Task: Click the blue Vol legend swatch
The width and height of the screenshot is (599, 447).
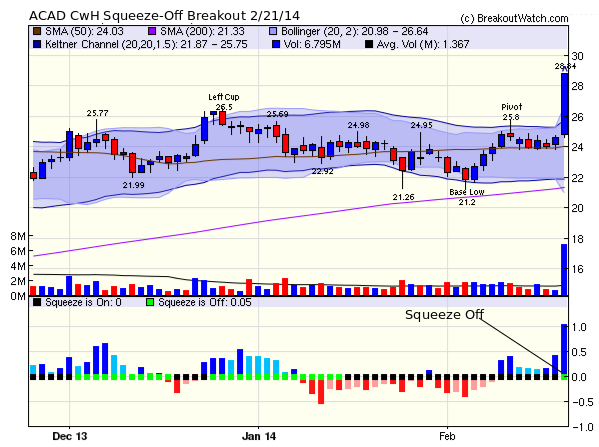Action: pos(276,44)
